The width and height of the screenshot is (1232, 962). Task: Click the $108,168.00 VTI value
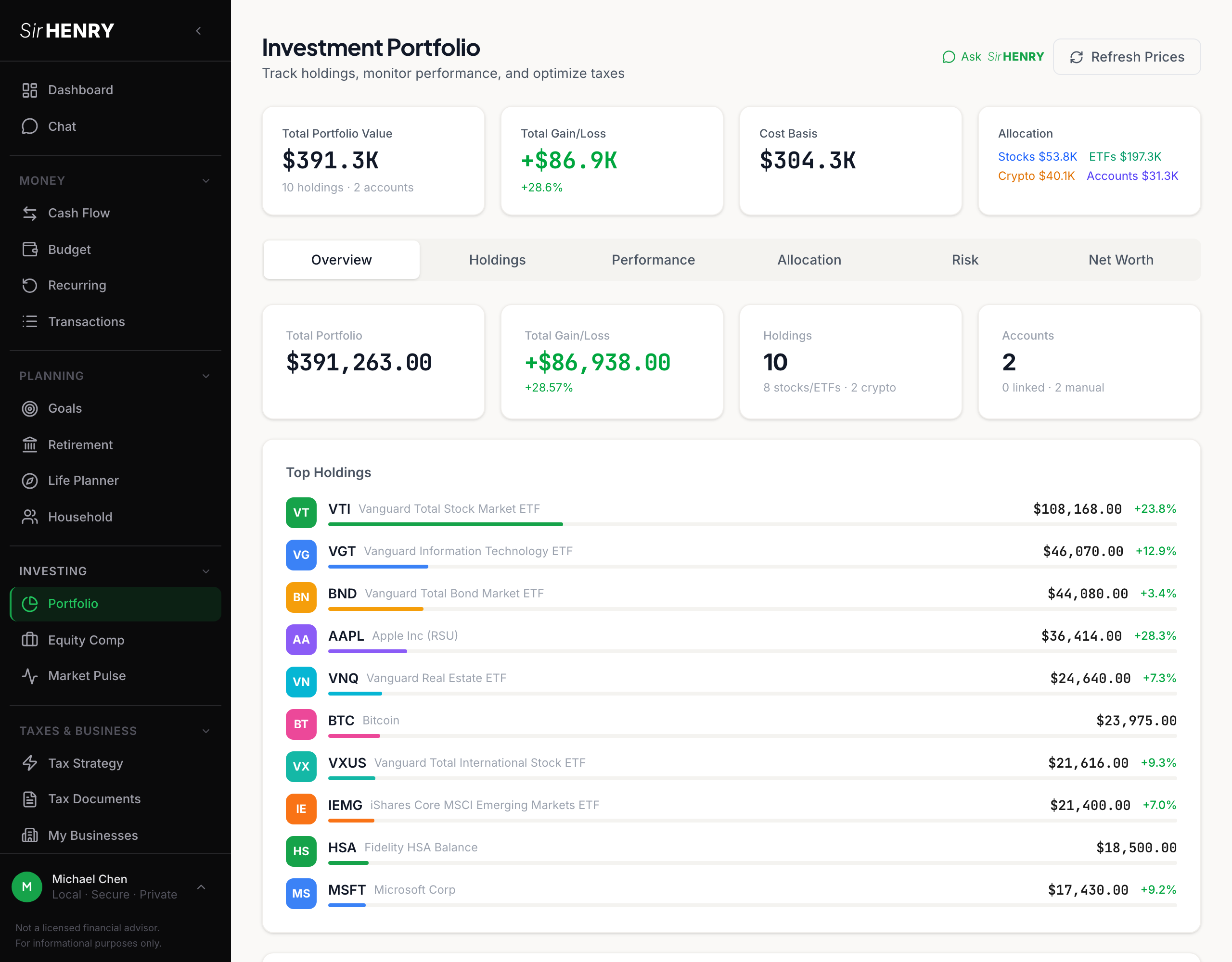point(1077,509)
